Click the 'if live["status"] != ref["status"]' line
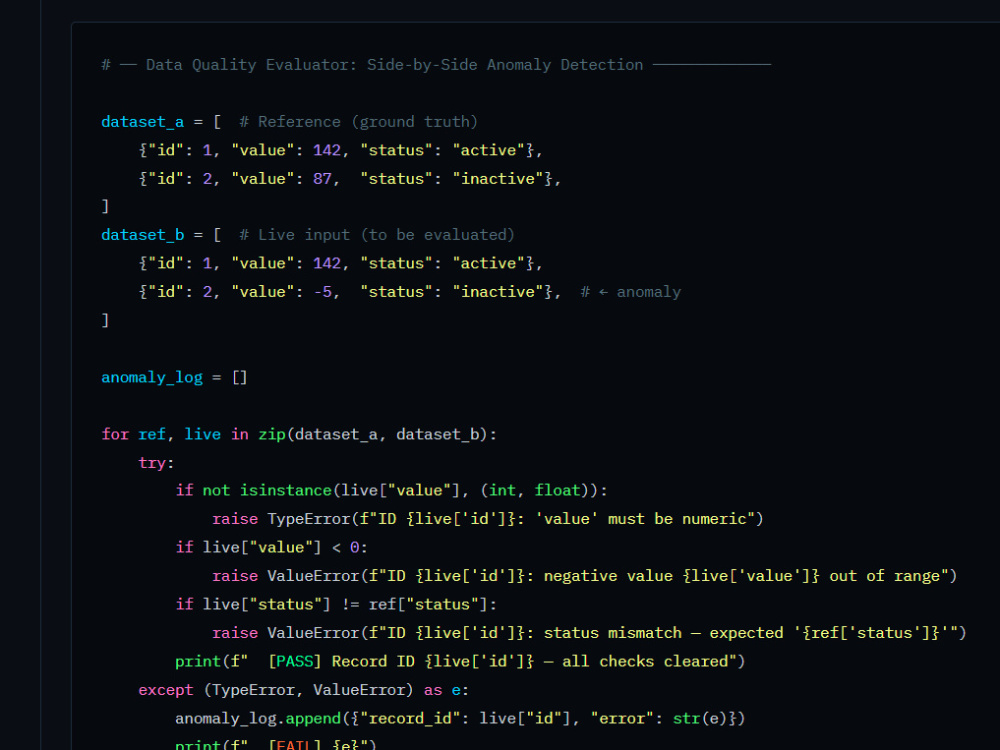This screenshot has width=1000, height=750. [x=335, y=605]
